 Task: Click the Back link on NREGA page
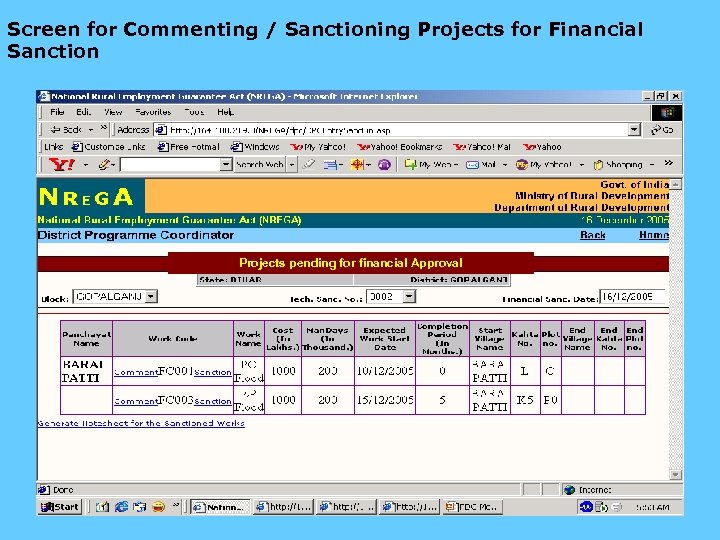(592, 235)
